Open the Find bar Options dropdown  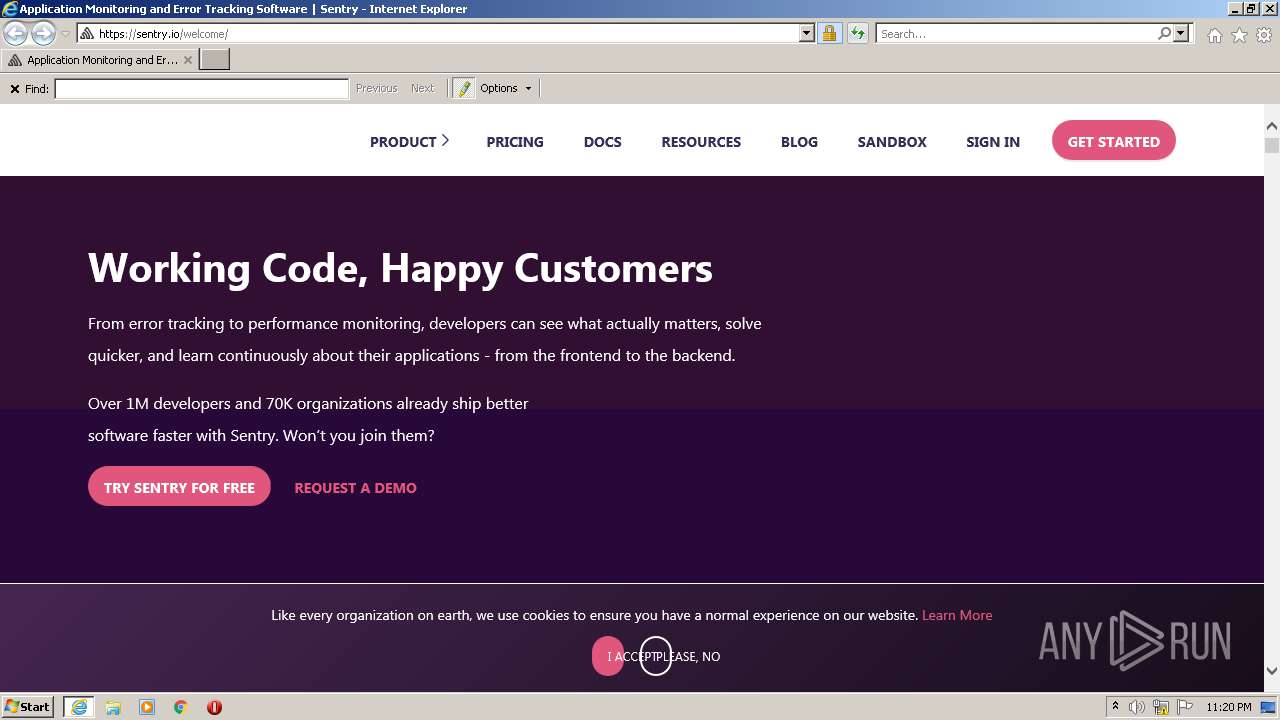[506, 88]
